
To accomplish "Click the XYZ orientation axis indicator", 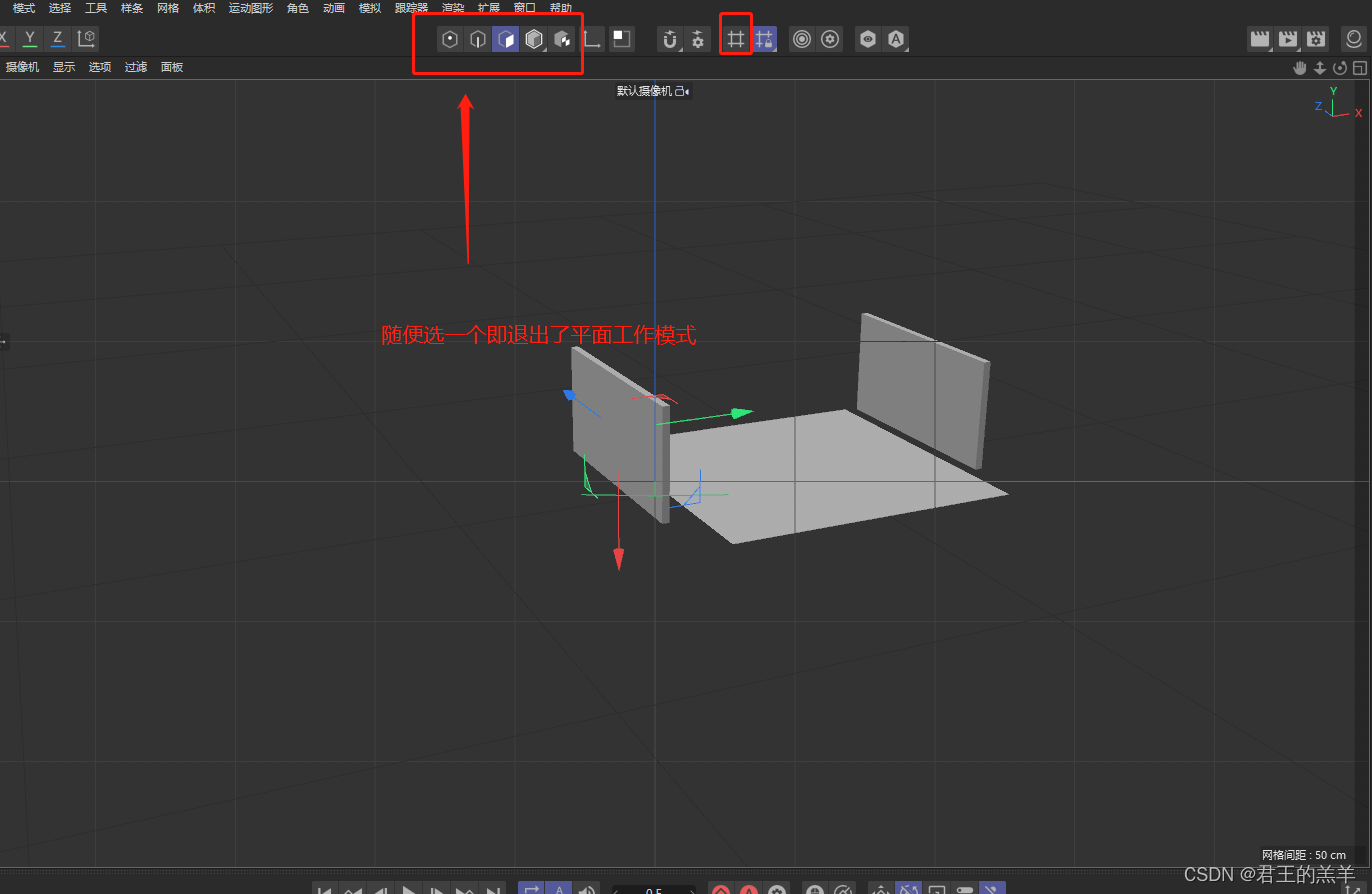I will pyautogui.click(x=1338, y=103).
